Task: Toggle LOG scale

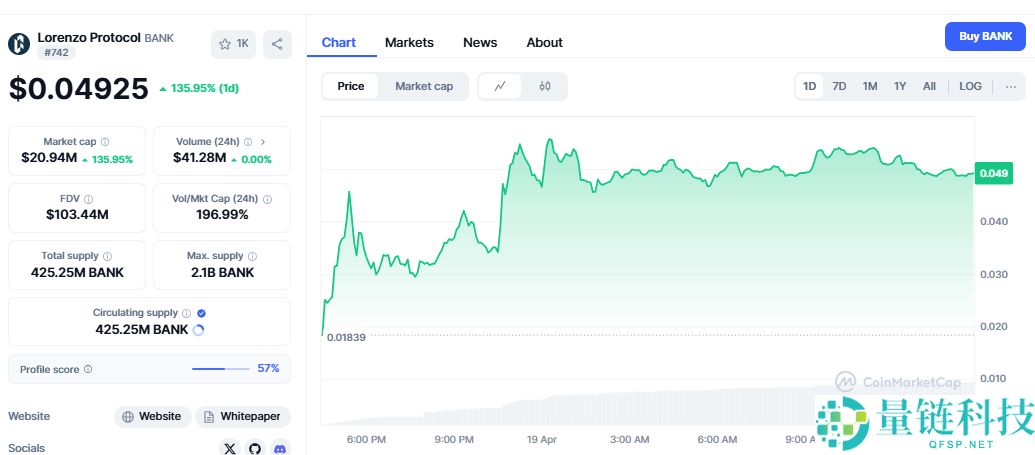Action: click(x=970, y=87)
